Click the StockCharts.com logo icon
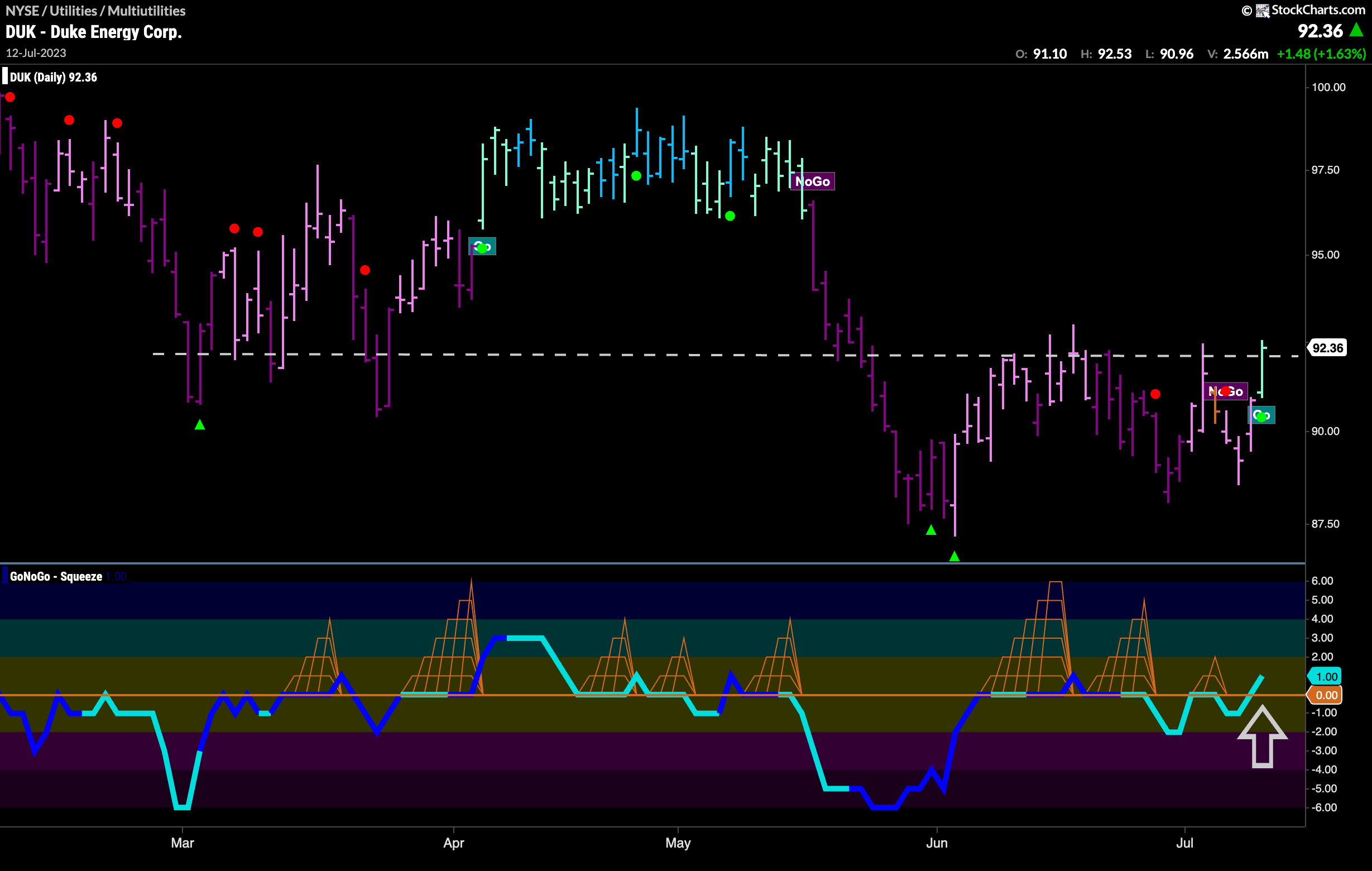1372x871 pixels. pyautogui.click(x=1263, y=11)
